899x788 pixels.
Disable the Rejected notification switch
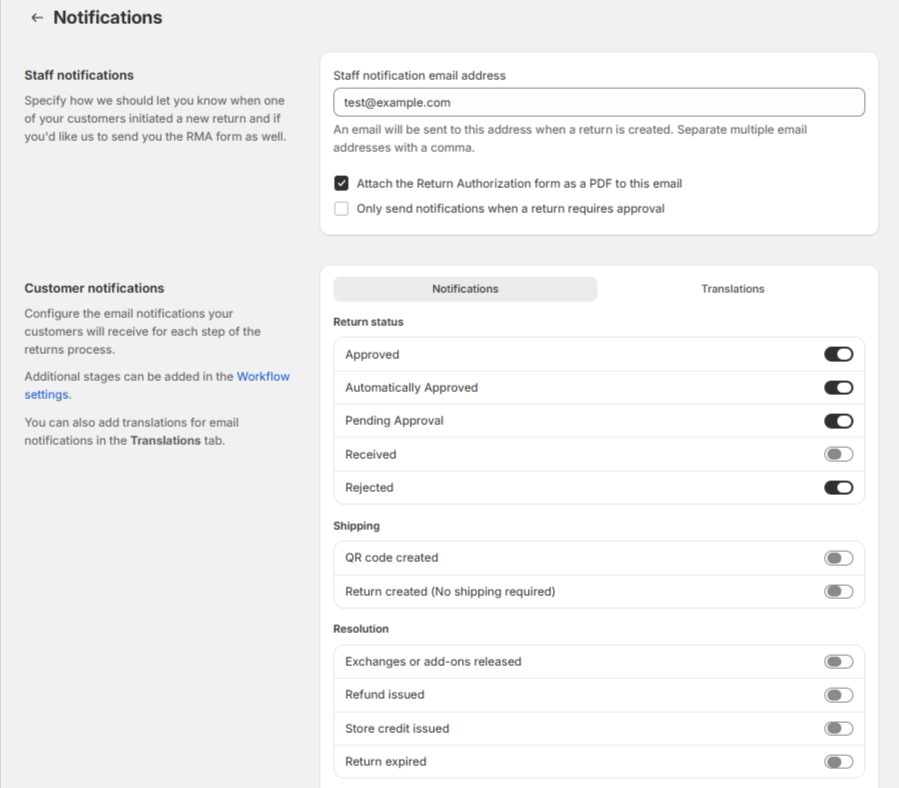(838, 488)
